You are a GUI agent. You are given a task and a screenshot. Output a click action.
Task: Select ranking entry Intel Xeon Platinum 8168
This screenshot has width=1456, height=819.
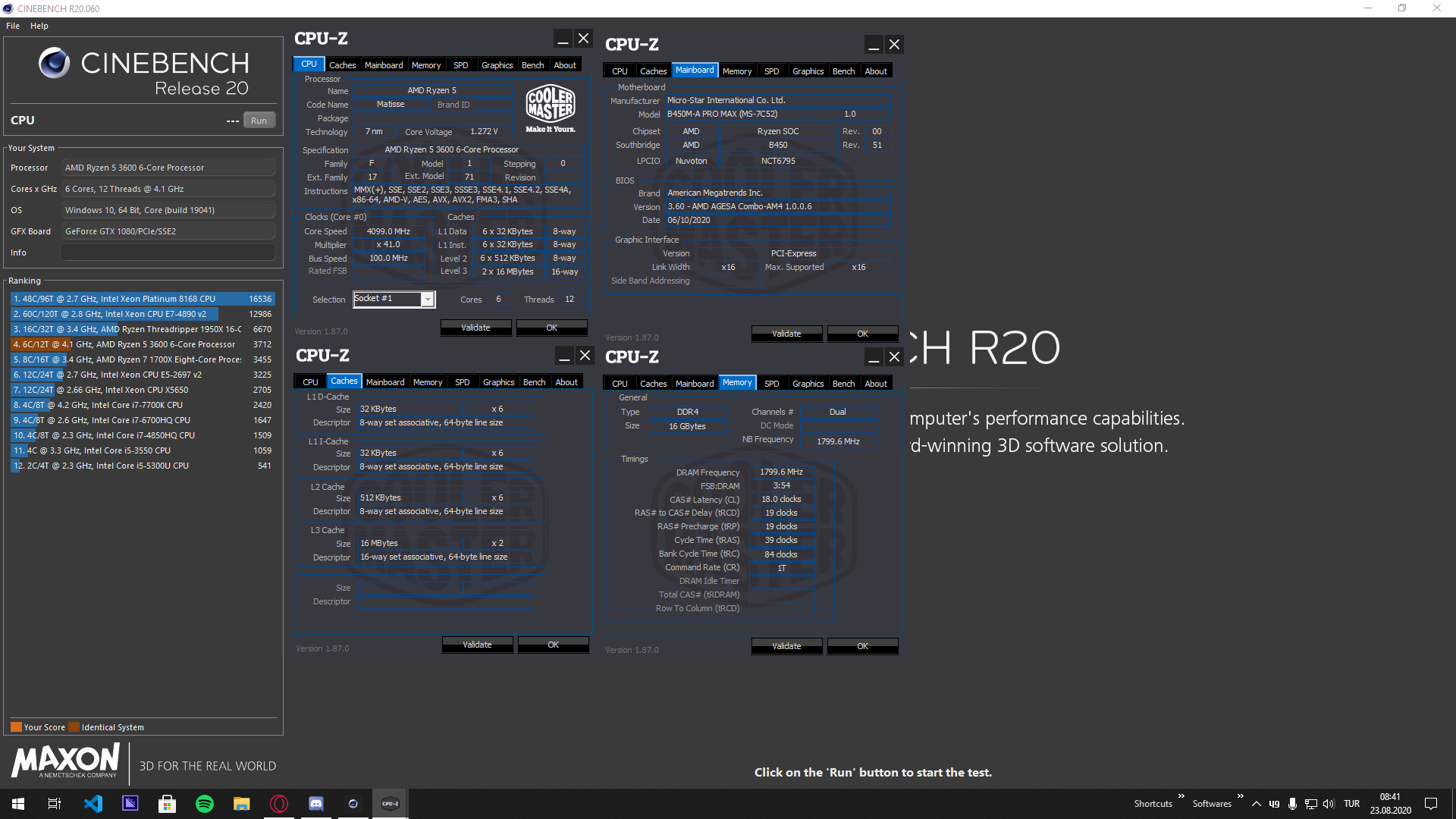click(x=143, y=299)
